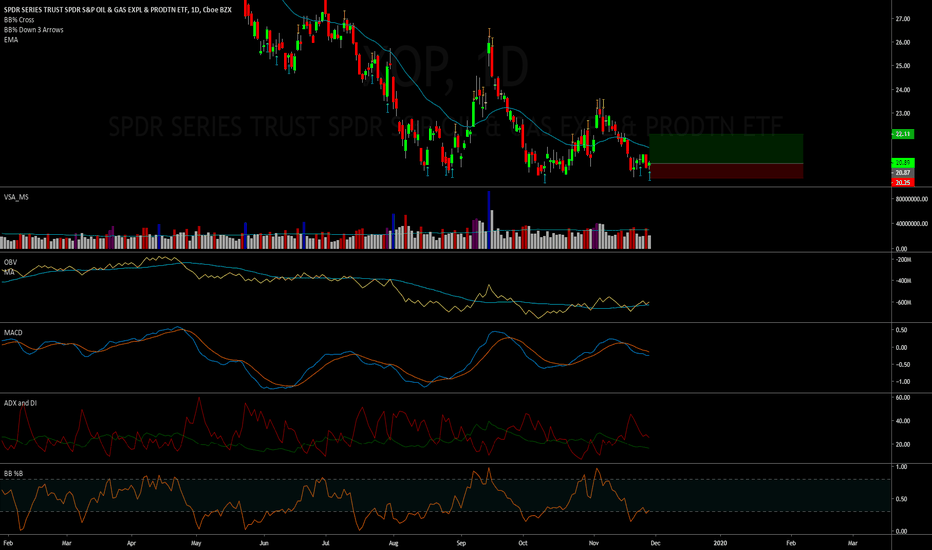
Task: Click the 24.00 price axis label
Action: [x=903, y=90]
